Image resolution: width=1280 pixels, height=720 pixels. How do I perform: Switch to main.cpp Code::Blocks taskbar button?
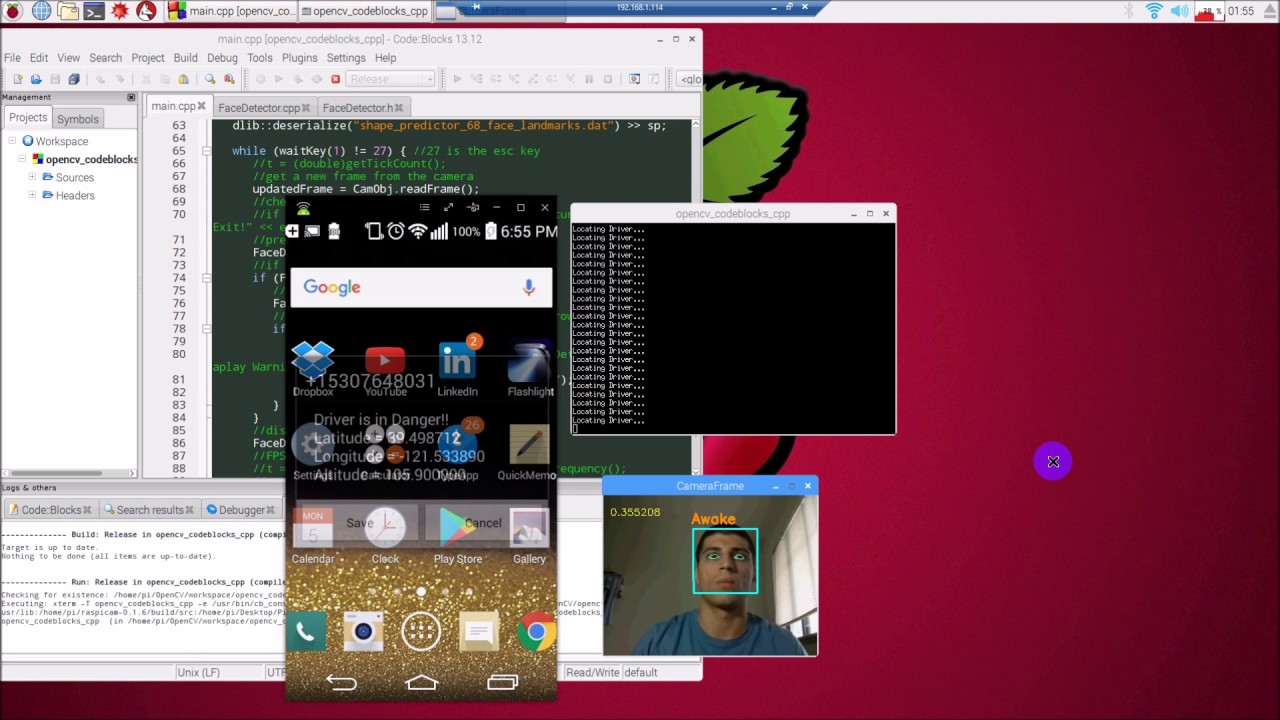coord(230,11)
